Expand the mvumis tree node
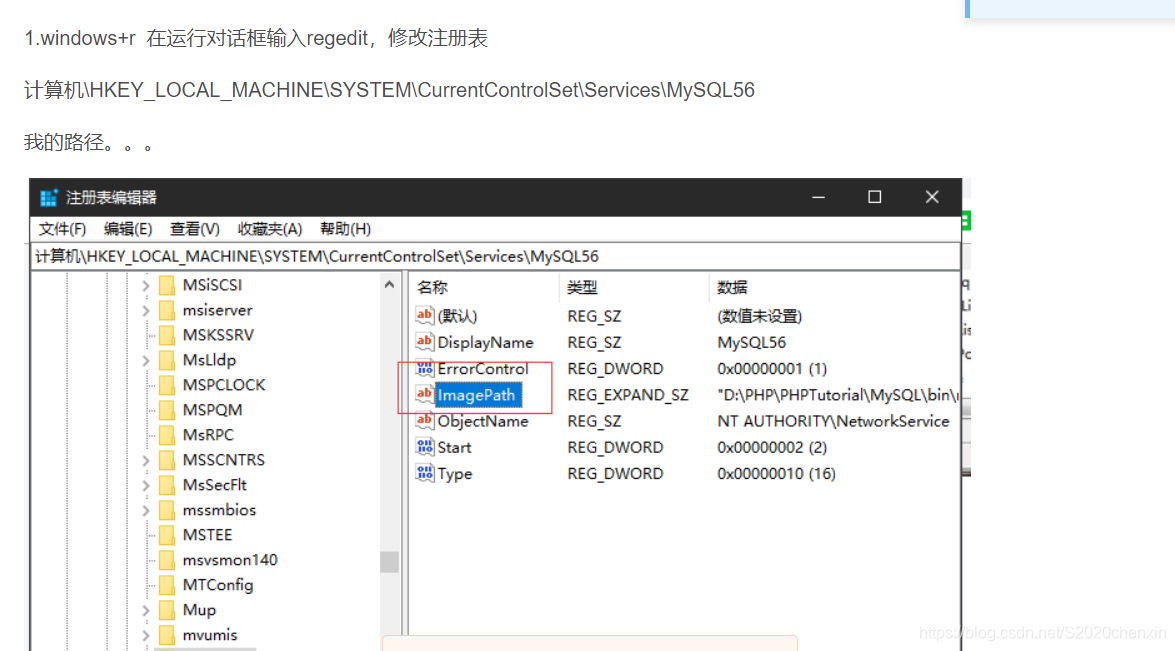The image size is (1175, 651). tap(146, 635)
